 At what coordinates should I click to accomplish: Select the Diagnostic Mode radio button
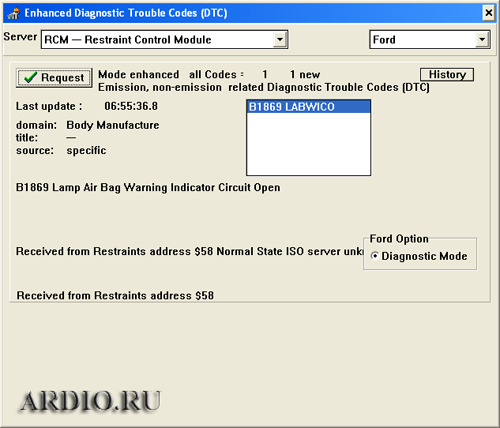click(375, 256)
